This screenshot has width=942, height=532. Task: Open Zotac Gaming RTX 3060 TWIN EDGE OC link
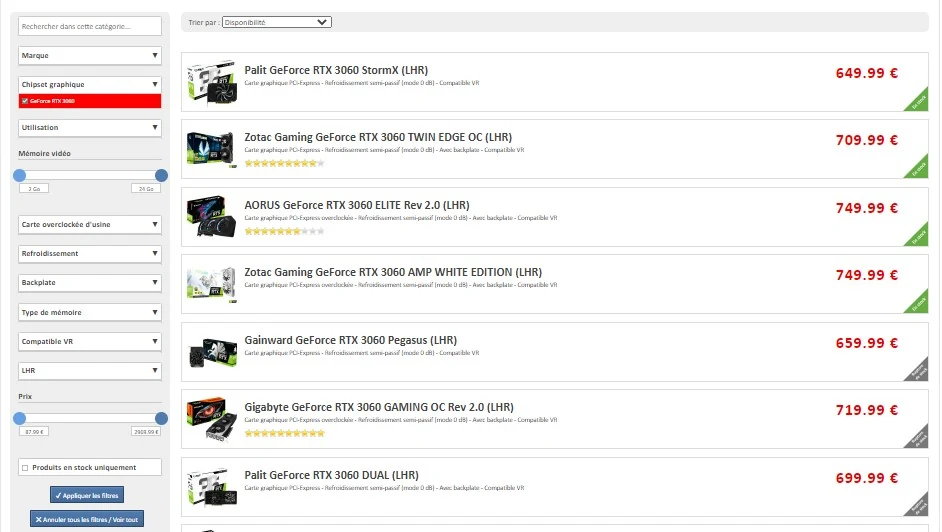[378, 137]
